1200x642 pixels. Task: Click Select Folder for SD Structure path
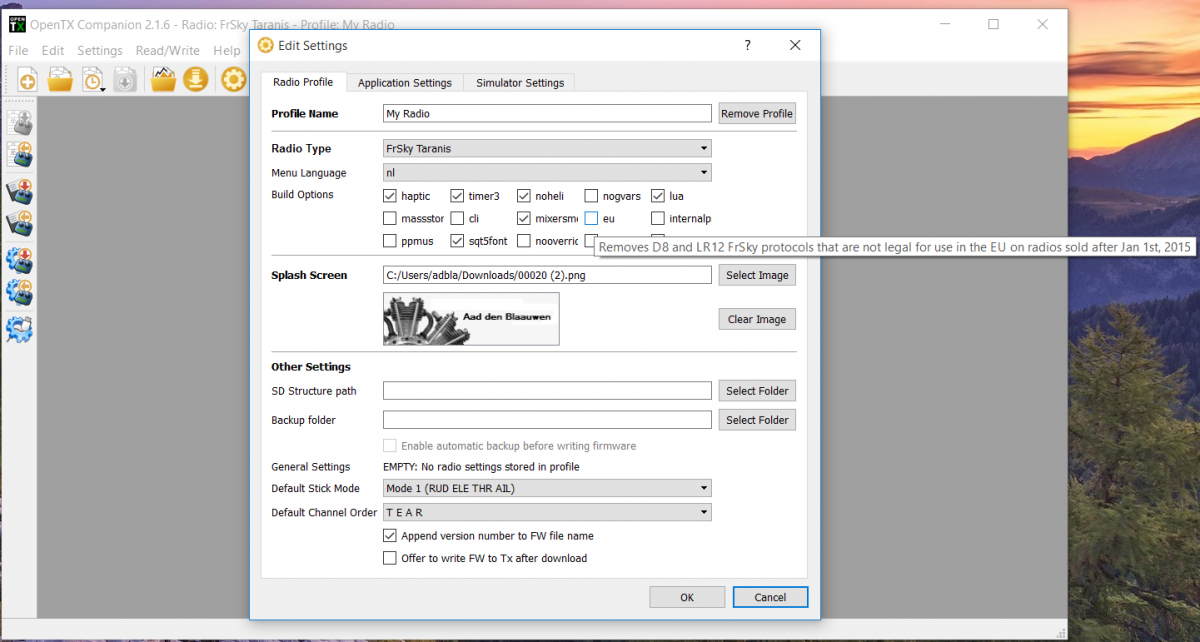pos(757,391)
